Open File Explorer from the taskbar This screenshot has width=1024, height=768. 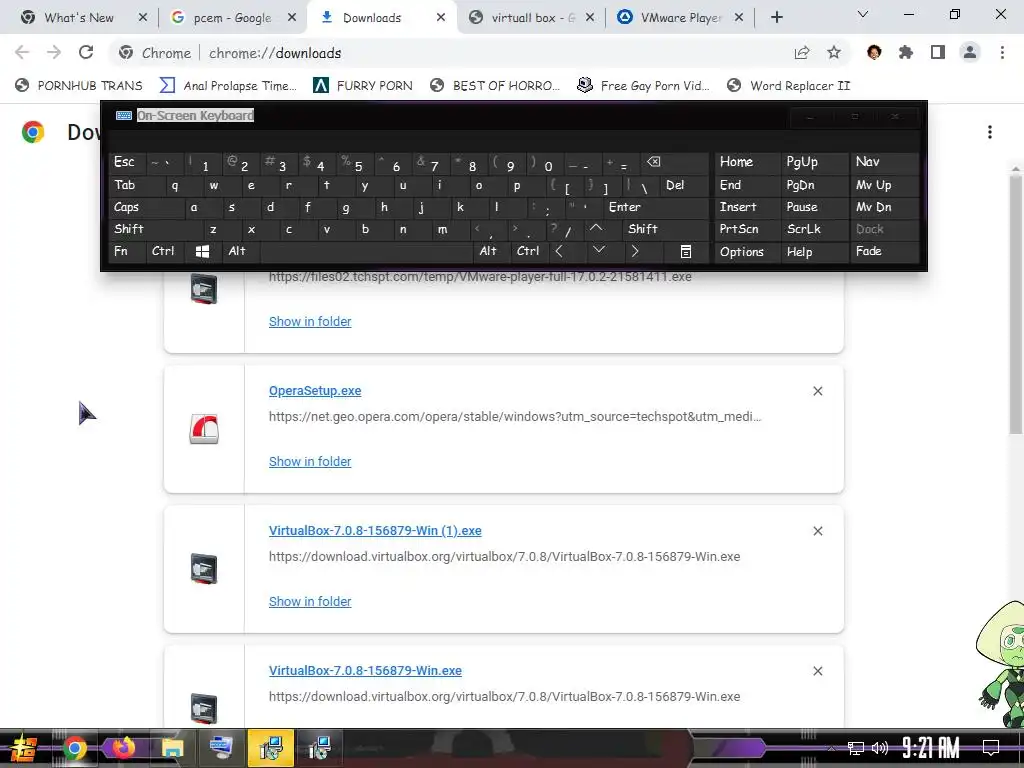pos(172,748)
